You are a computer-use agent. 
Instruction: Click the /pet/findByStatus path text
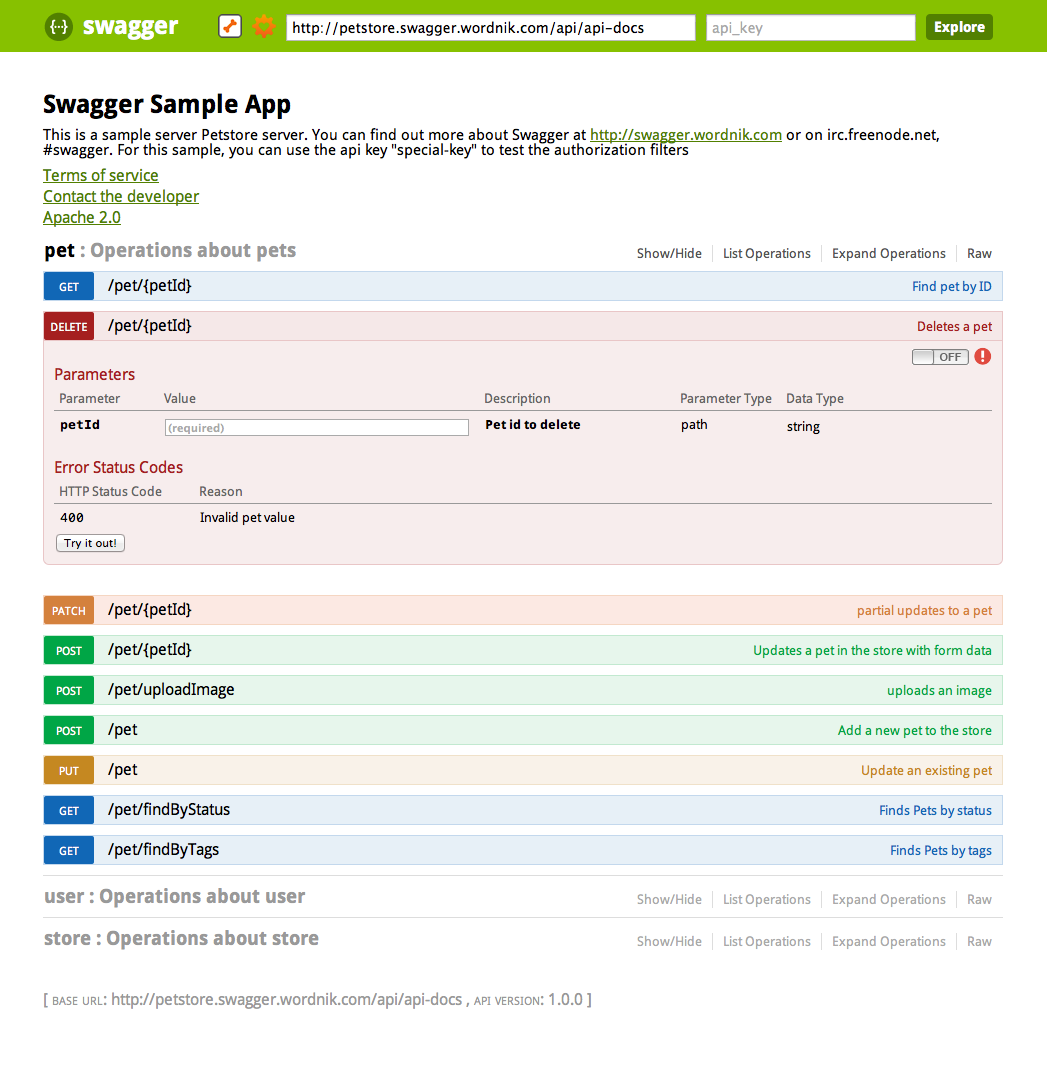pos(169,810)
